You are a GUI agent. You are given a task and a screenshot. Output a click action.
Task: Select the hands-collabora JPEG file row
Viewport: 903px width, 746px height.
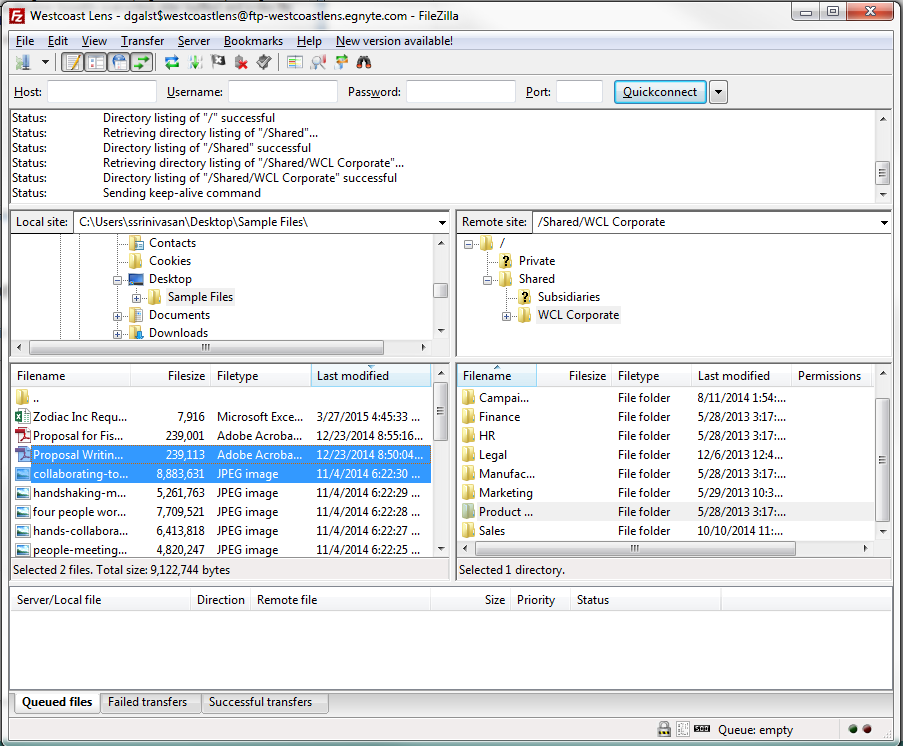(221, 531)
